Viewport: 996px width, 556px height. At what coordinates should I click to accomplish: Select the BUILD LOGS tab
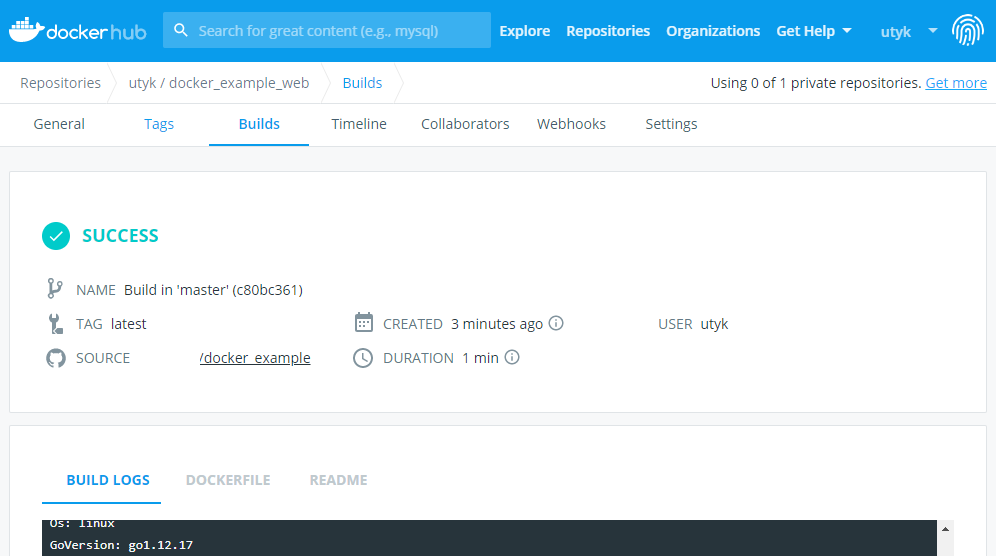(108, 480)
